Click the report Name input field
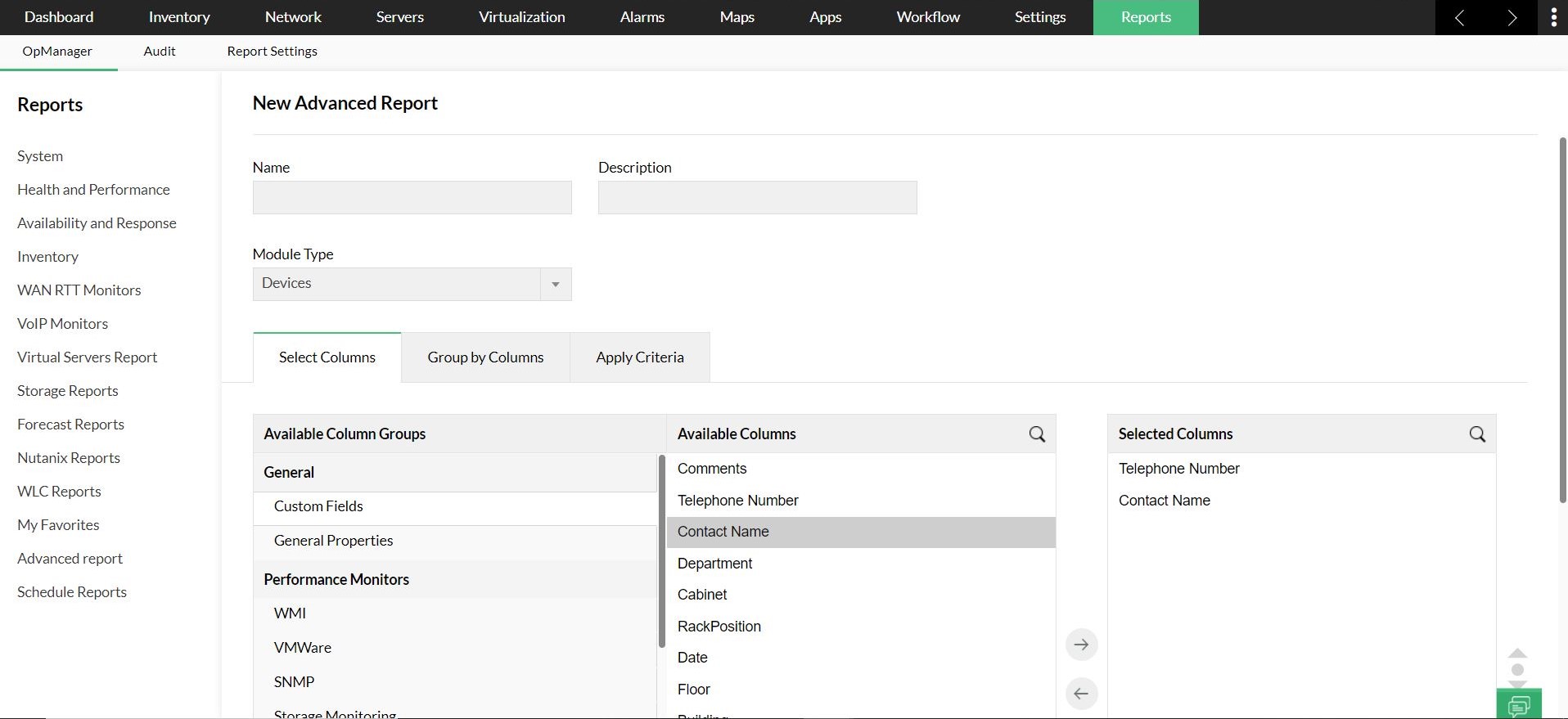 (412, 198)
